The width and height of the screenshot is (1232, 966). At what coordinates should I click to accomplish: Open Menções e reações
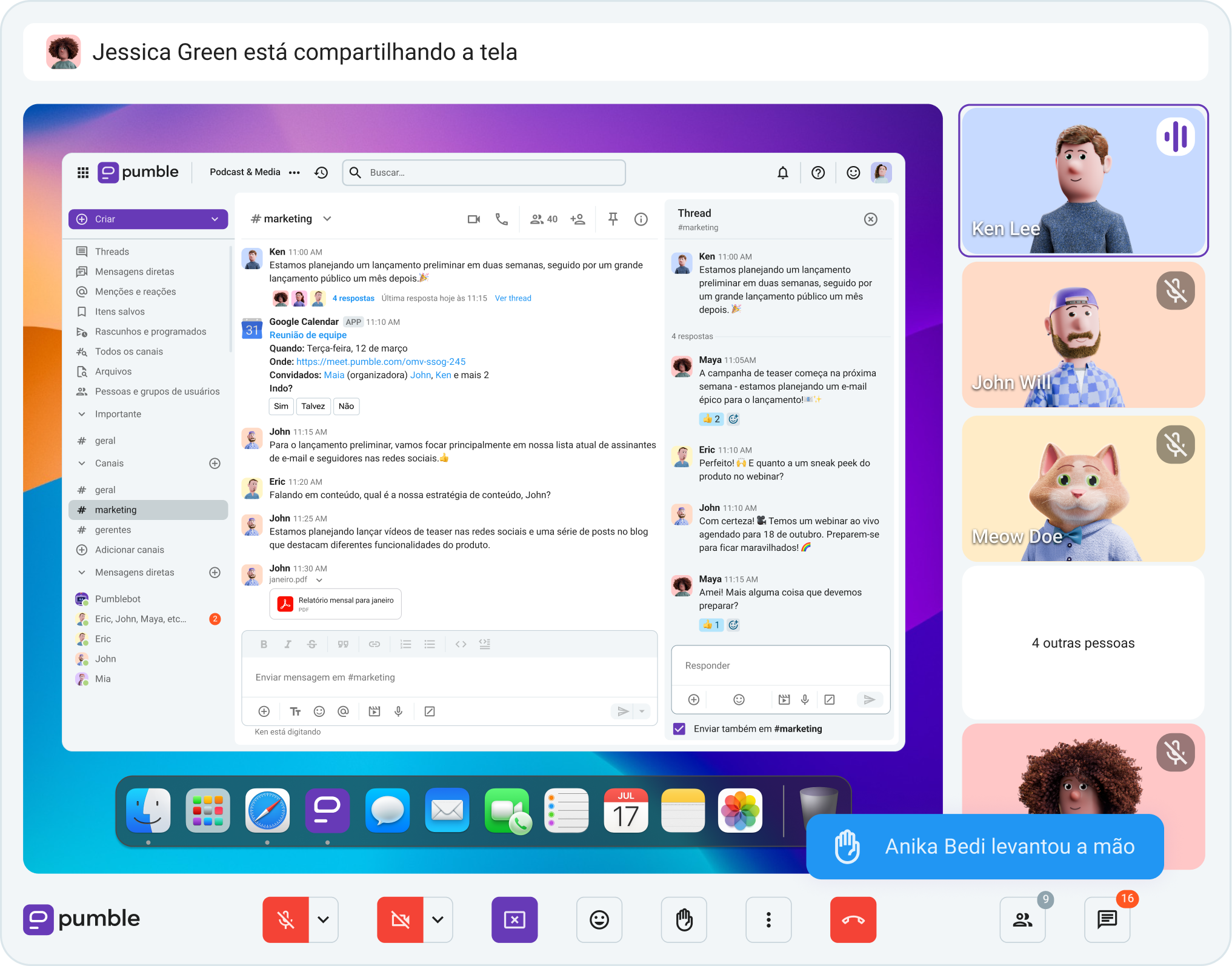[x=135, y=291]
